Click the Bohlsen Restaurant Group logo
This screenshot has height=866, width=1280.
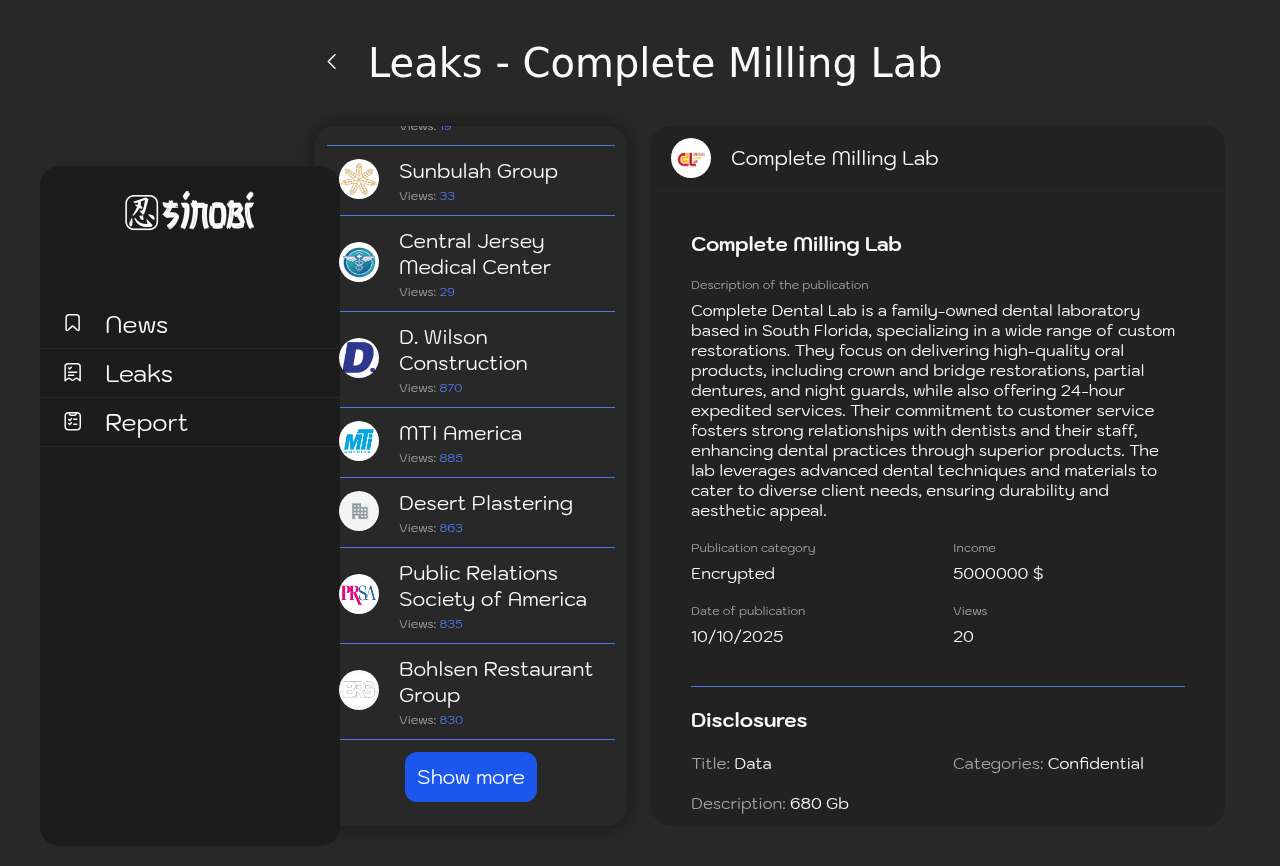[x=359, y=690]
